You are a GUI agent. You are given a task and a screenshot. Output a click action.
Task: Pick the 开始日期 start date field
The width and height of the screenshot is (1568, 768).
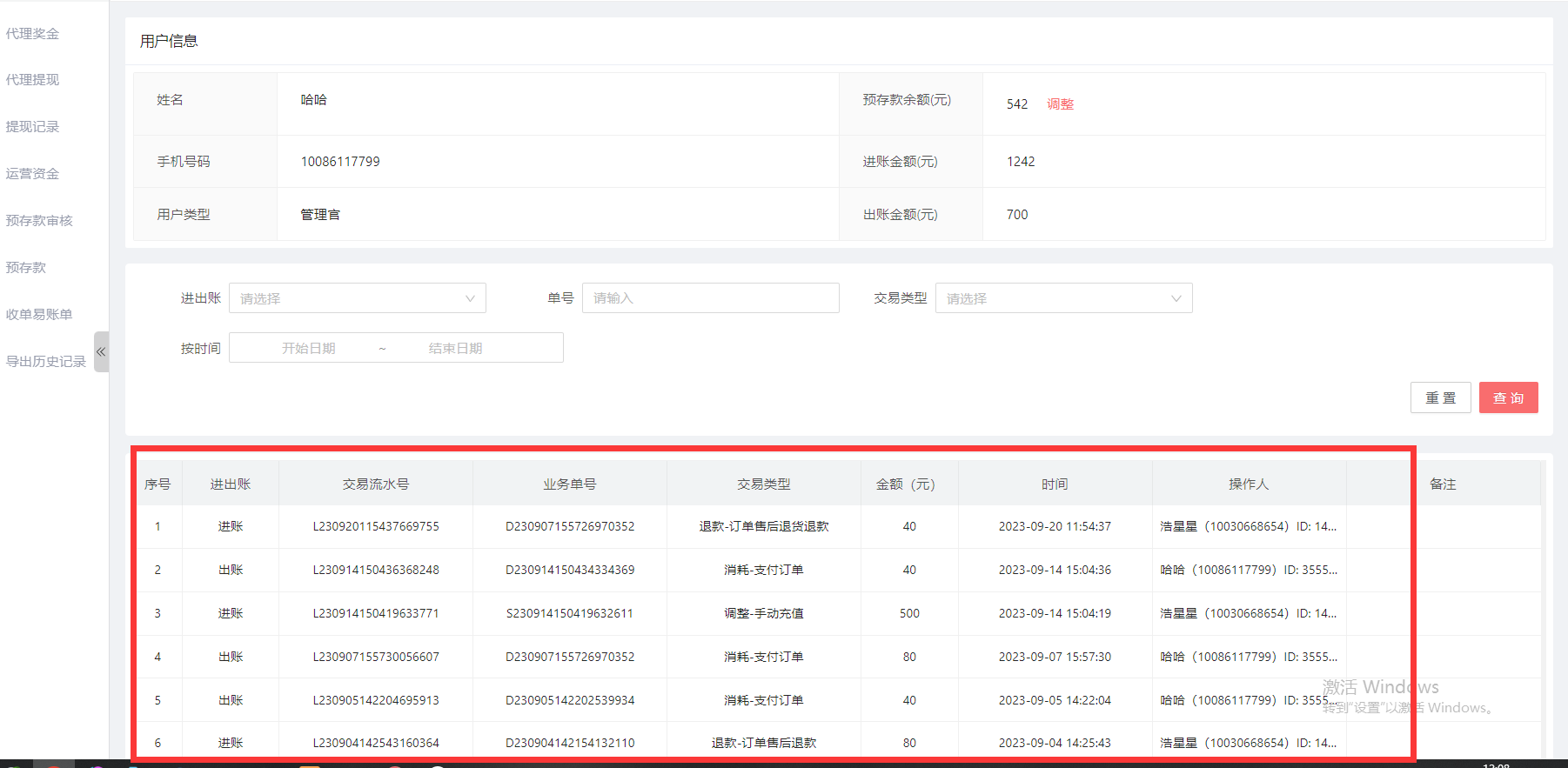pos(309,348)
